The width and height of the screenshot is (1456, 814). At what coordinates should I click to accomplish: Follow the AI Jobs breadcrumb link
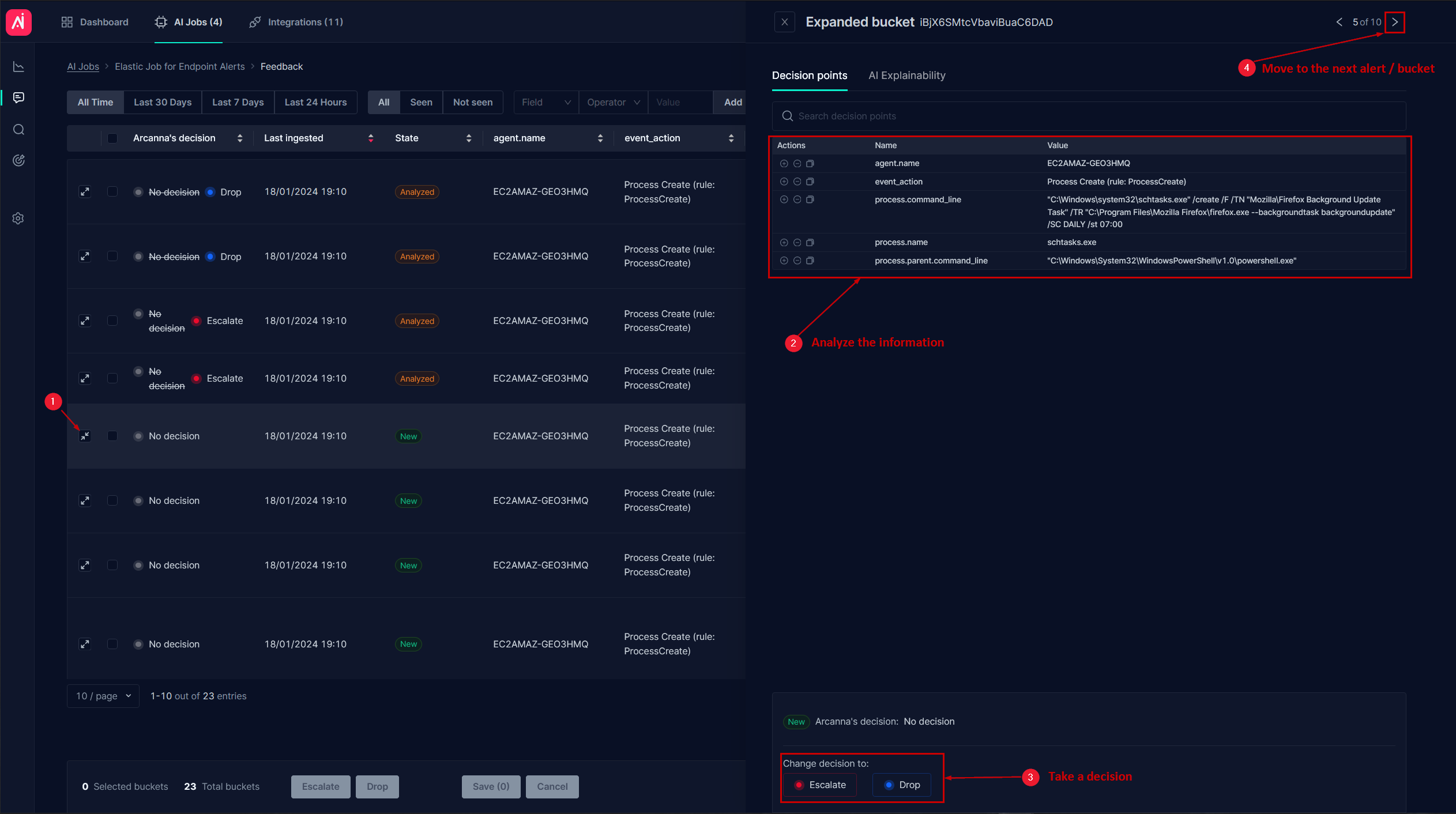pyautogui.click(x=83, y=66)
